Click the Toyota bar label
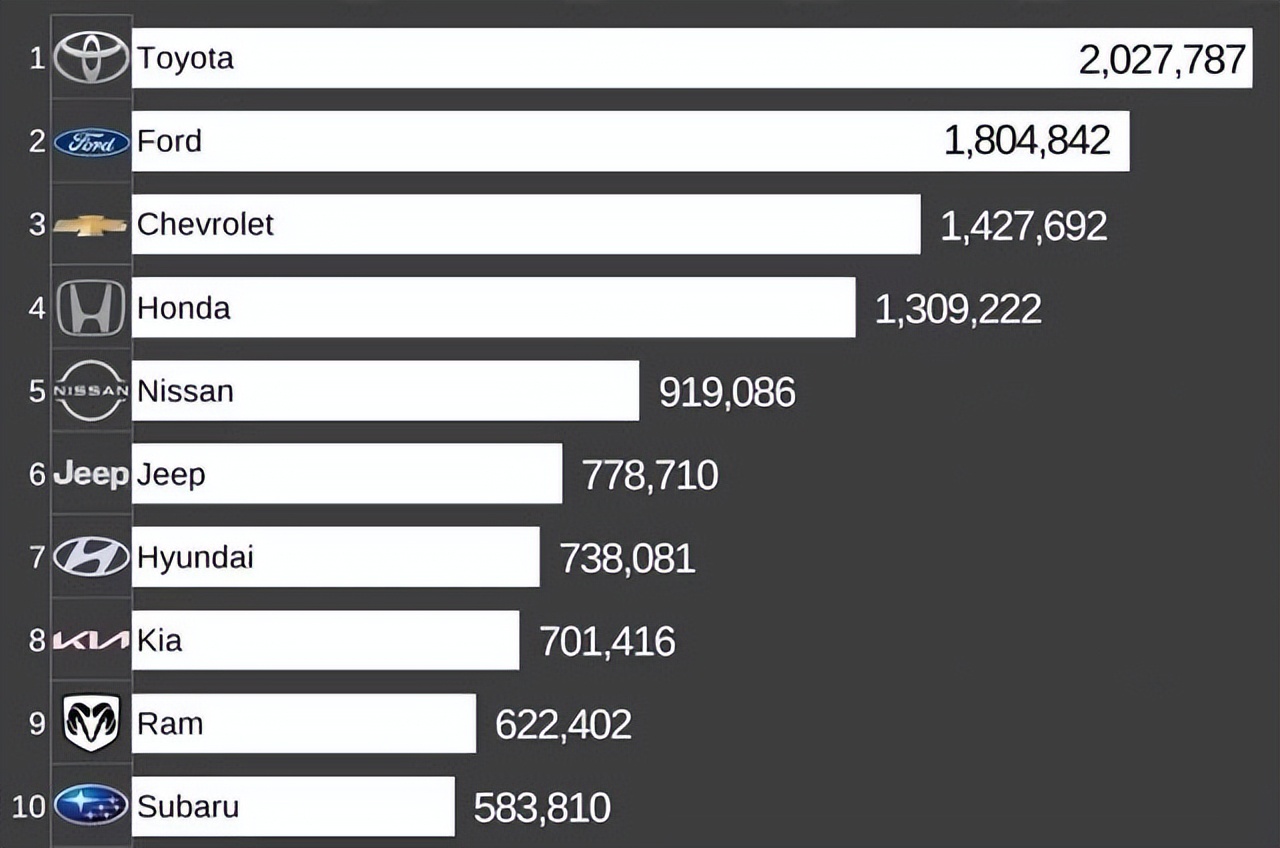 (x=186, y=58)
